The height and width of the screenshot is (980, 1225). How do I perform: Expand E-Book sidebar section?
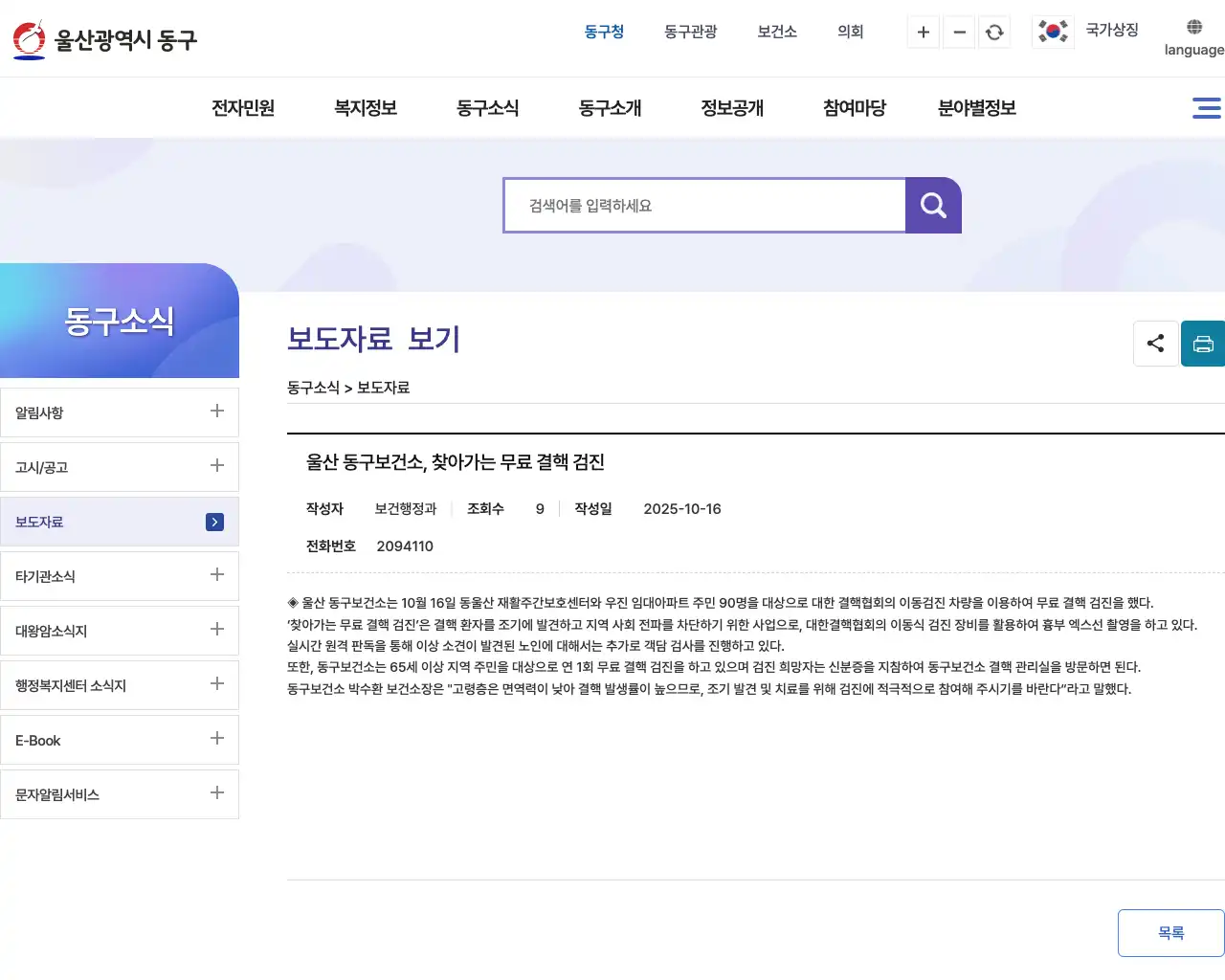(x=217, y=738)
